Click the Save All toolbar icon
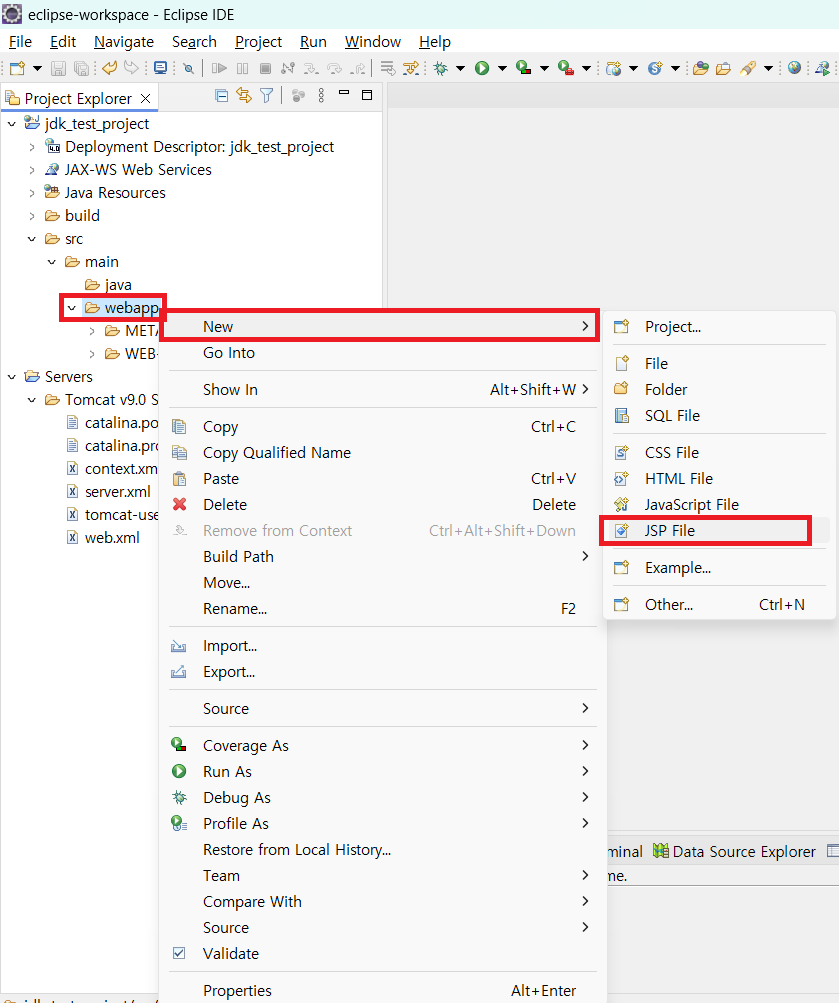839x1003 pixels. (81, 68)
